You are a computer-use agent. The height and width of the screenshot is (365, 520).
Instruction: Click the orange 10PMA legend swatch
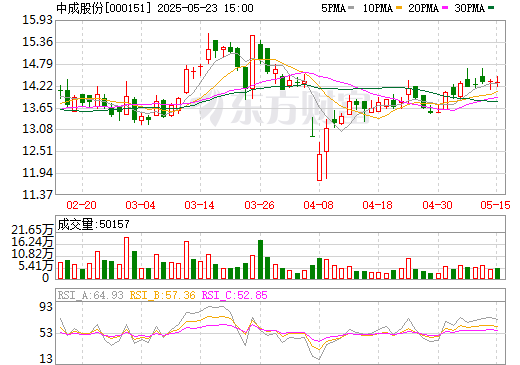399,7
